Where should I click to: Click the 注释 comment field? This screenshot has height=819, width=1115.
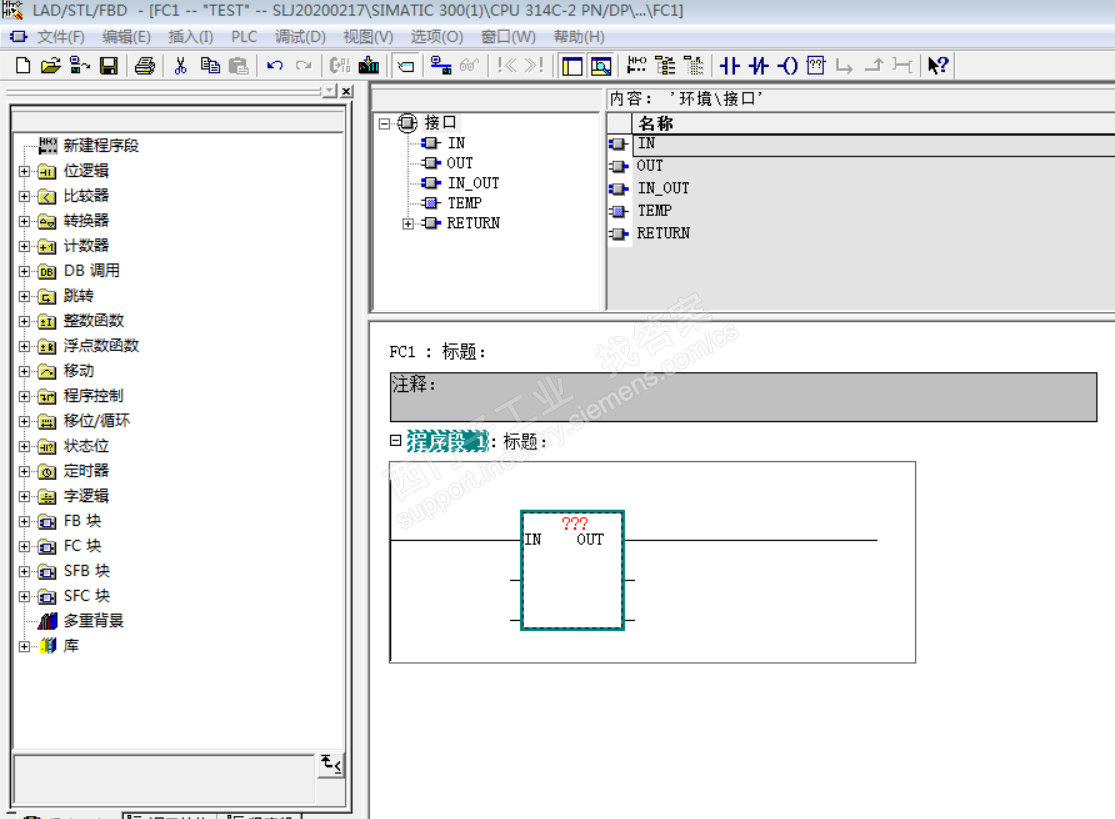[743, 397]
